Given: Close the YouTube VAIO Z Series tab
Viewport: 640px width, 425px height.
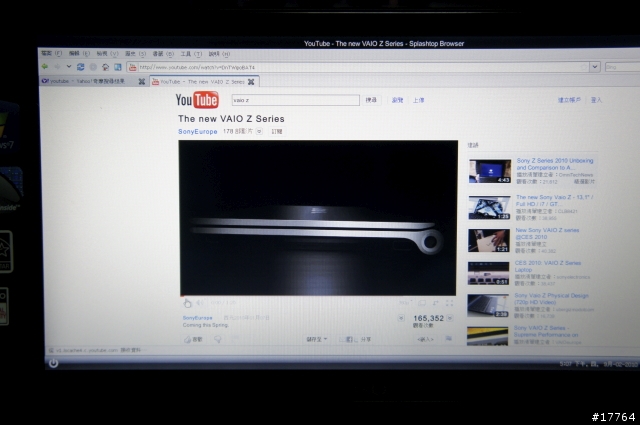Looking at the screenshot, I should 251,82.
